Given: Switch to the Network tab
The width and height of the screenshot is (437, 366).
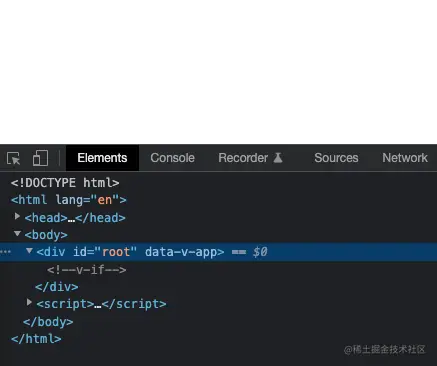Looking at the screenshot, I should click(405, 158).
